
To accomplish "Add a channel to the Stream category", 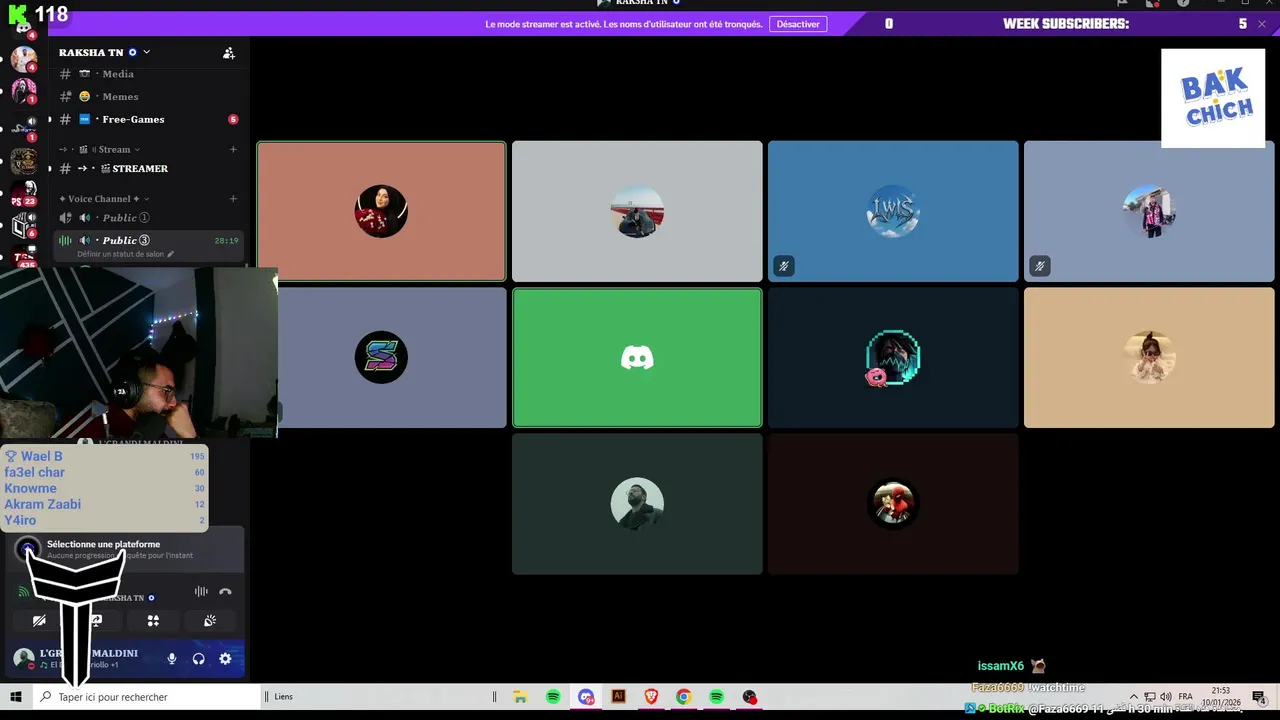I will (233, 149).
